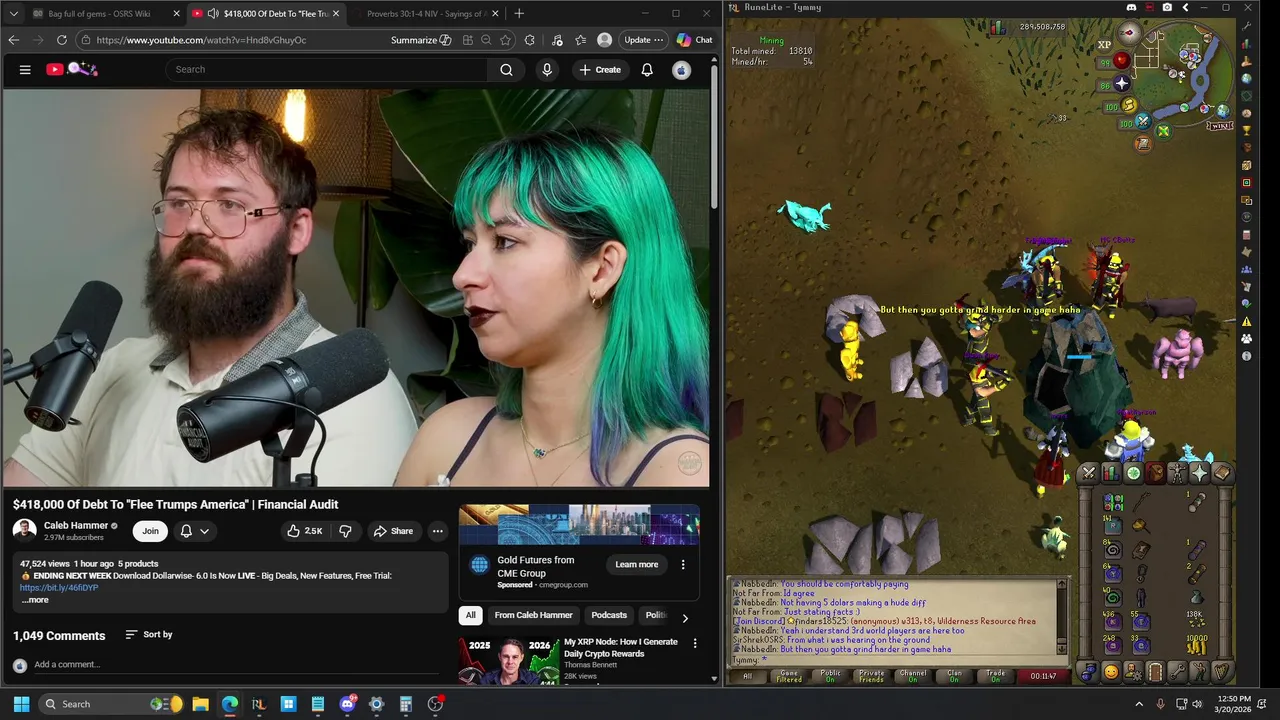Click the YouTube voice search microphone
The height and width of the screenshot is (720, 1280).
(x=546, y=69)
